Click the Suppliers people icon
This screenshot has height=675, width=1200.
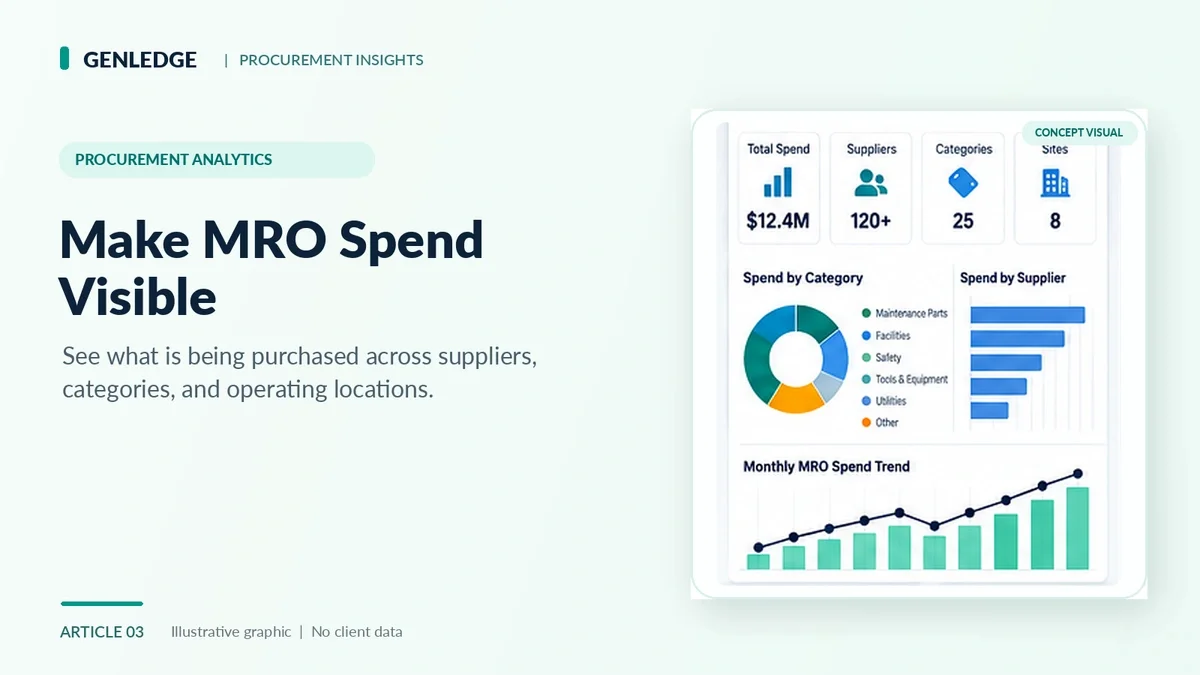pyautogui.click(x=871, y=182)
